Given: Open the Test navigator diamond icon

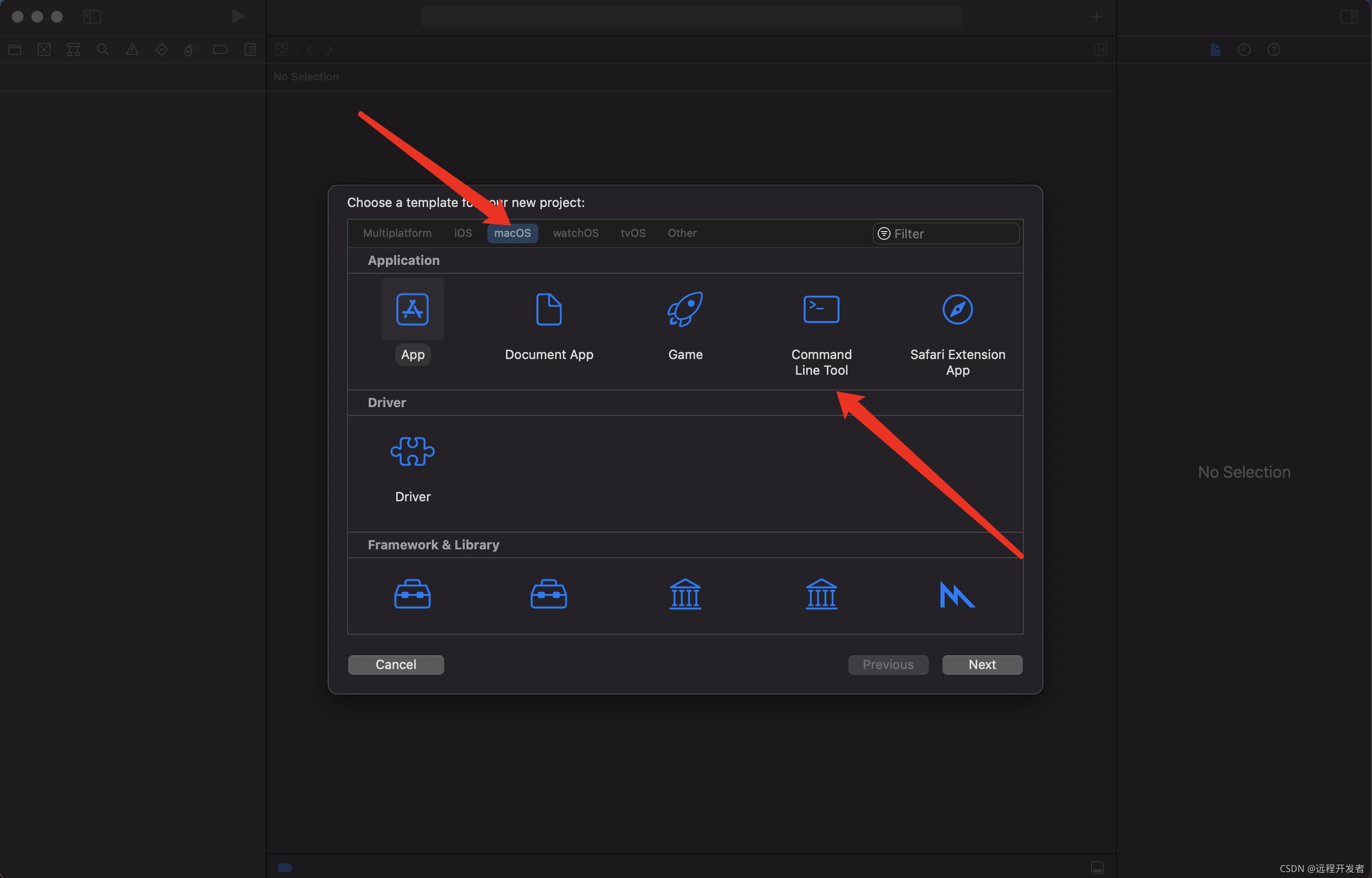Looking at the screenshot, I should (x=162, y=50).
